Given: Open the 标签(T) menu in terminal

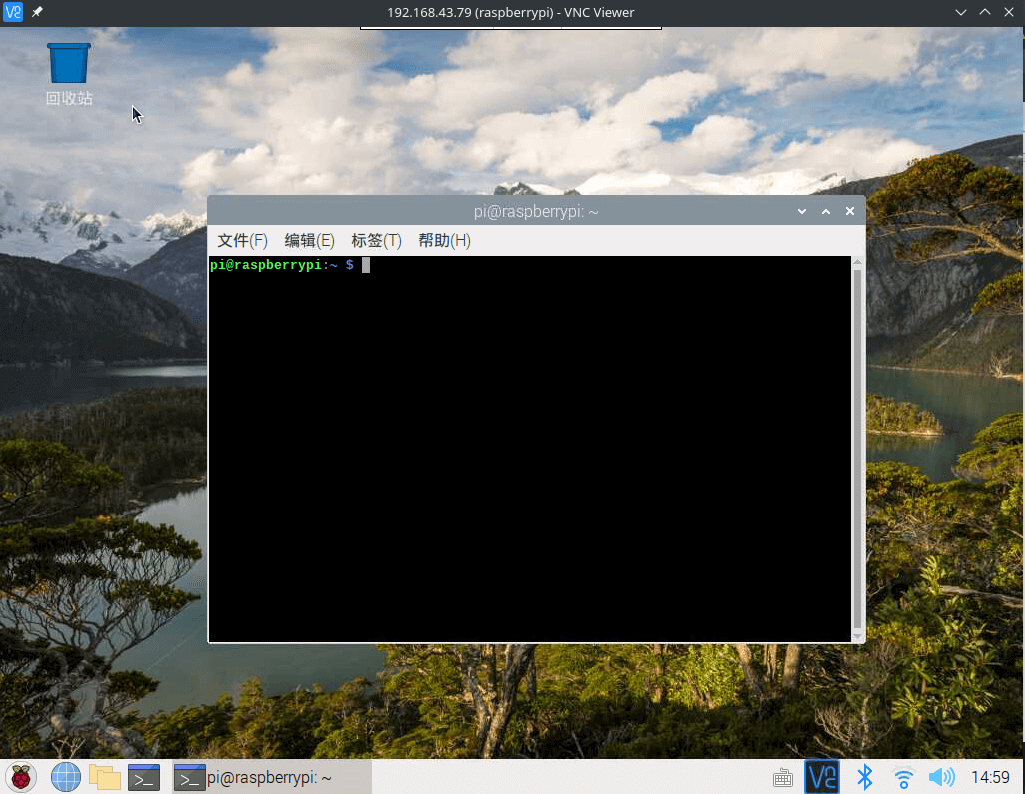Looking at the screenshot, I should [x=376, y=241].
